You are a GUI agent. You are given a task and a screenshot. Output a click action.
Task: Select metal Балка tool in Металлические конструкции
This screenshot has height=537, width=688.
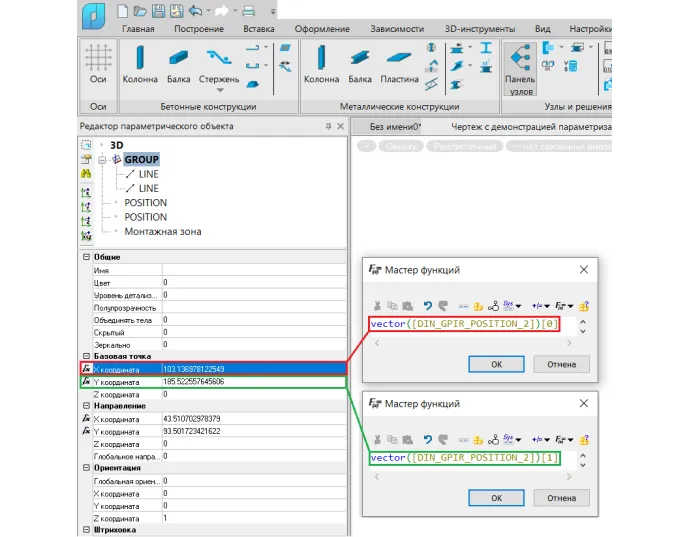tap(360, 64)
